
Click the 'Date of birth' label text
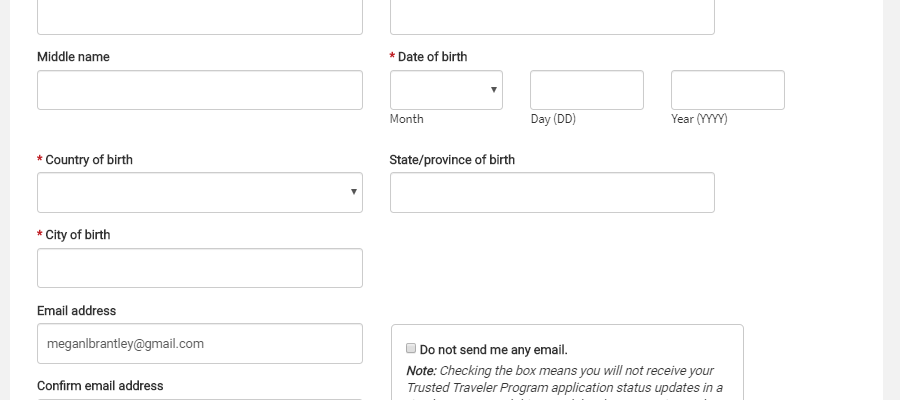coord(432,57)
